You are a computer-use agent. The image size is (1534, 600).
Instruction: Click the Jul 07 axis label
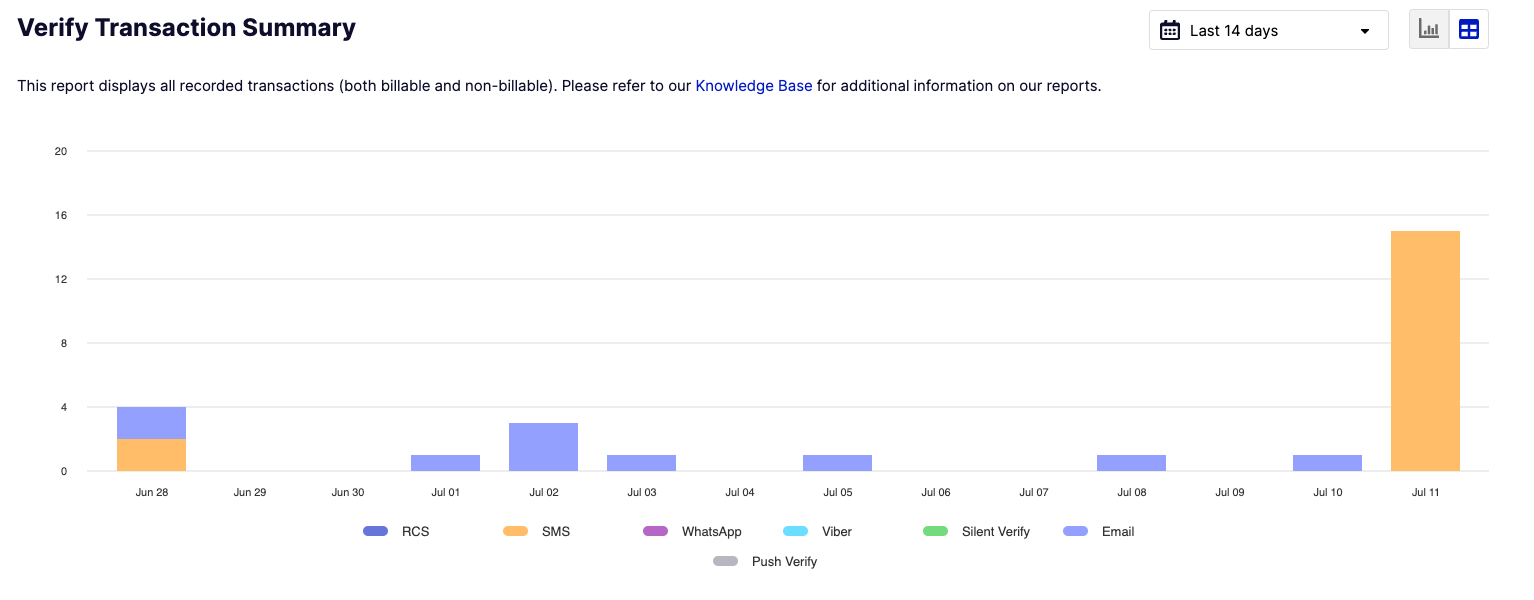(x=1034, y=492)
